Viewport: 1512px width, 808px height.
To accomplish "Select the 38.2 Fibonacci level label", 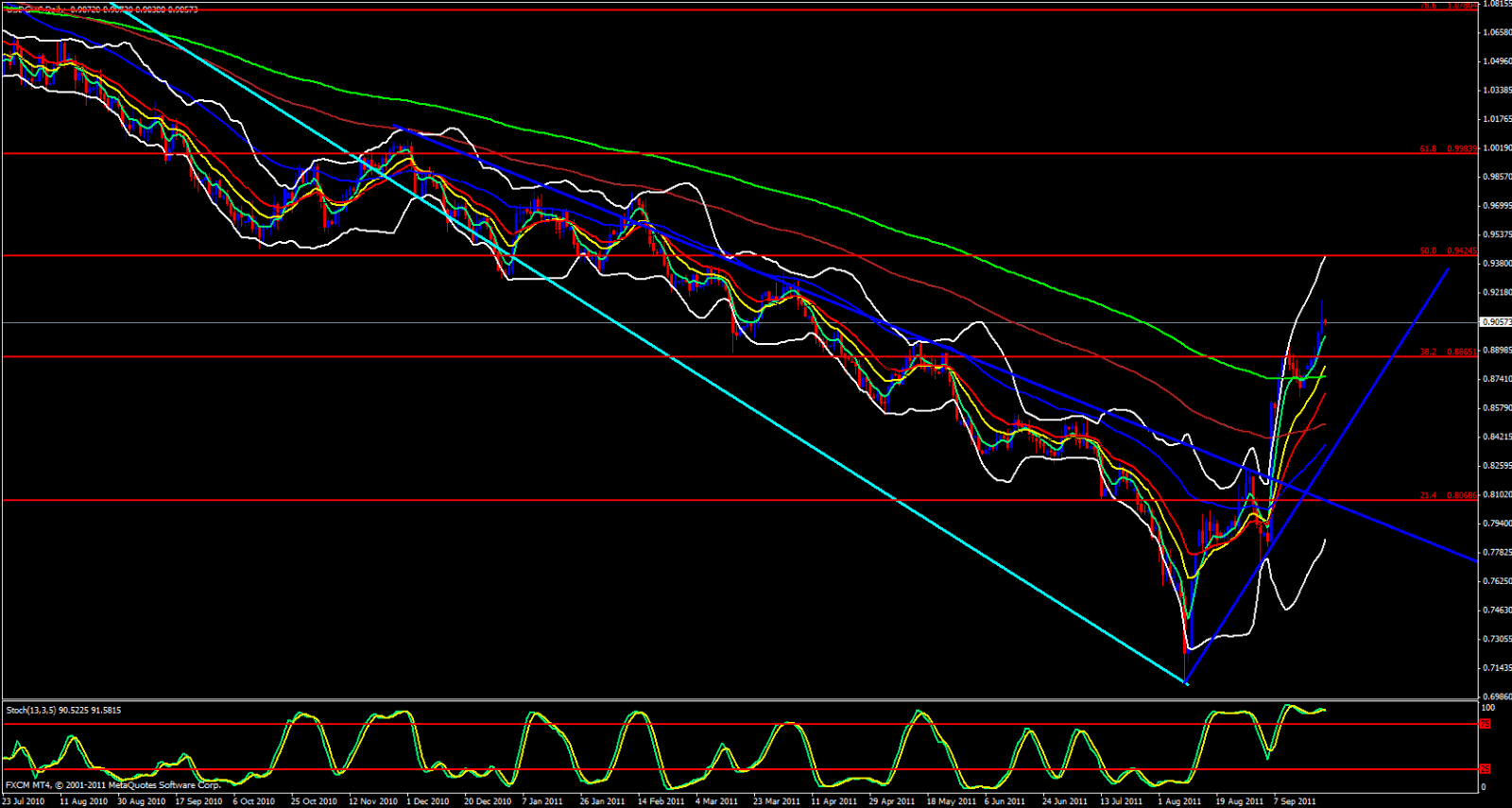I will pos(1448,352).
